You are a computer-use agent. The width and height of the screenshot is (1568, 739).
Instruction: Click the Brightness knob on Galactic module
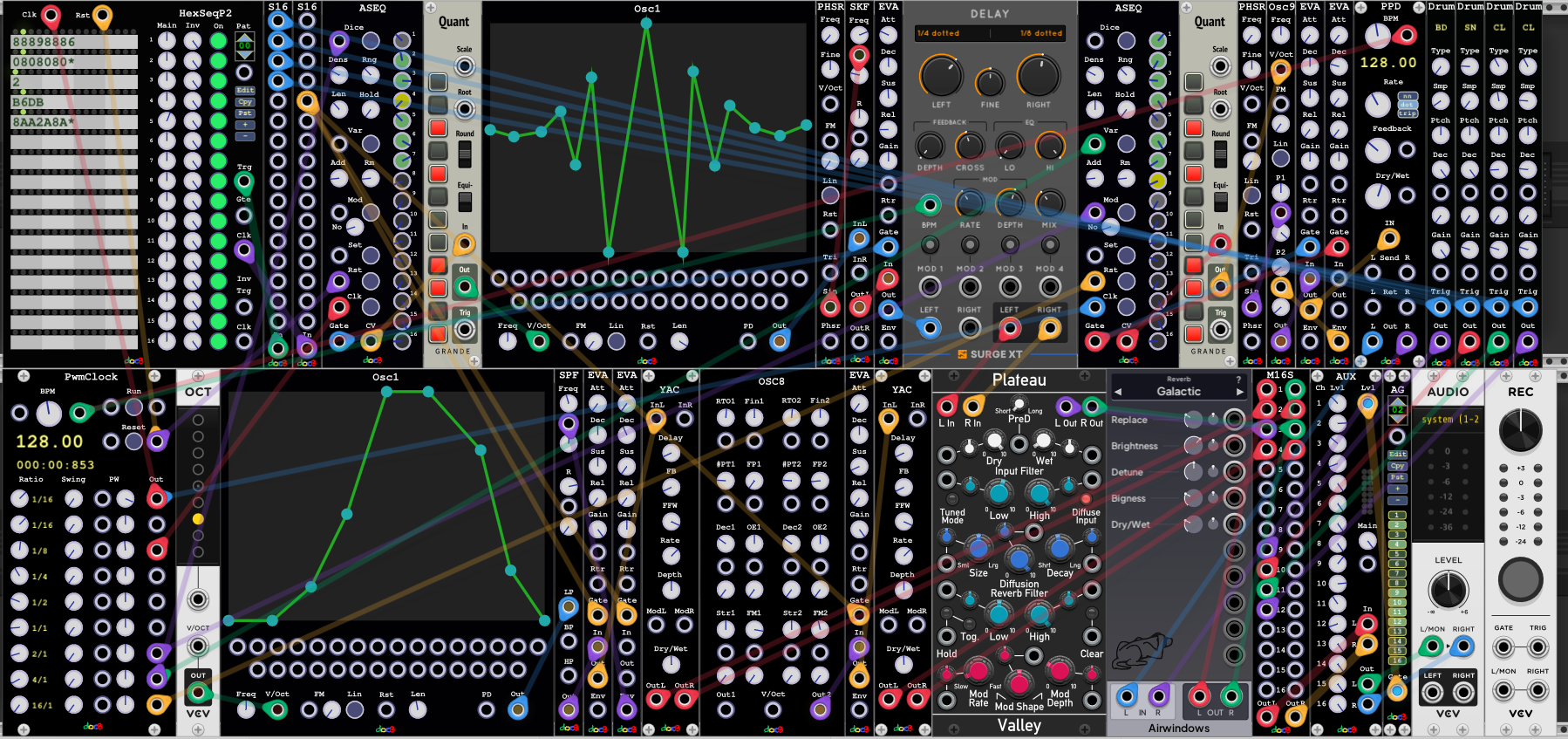pos(1193,446)
